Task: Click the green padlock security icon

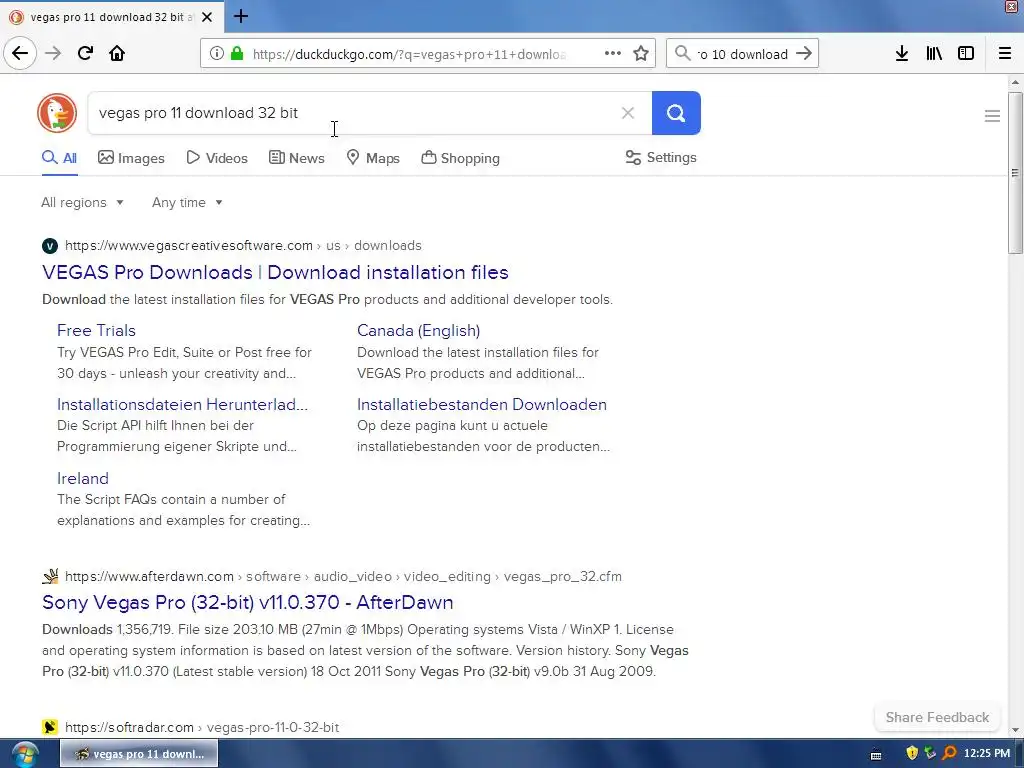Action: (x=237, y=54)
